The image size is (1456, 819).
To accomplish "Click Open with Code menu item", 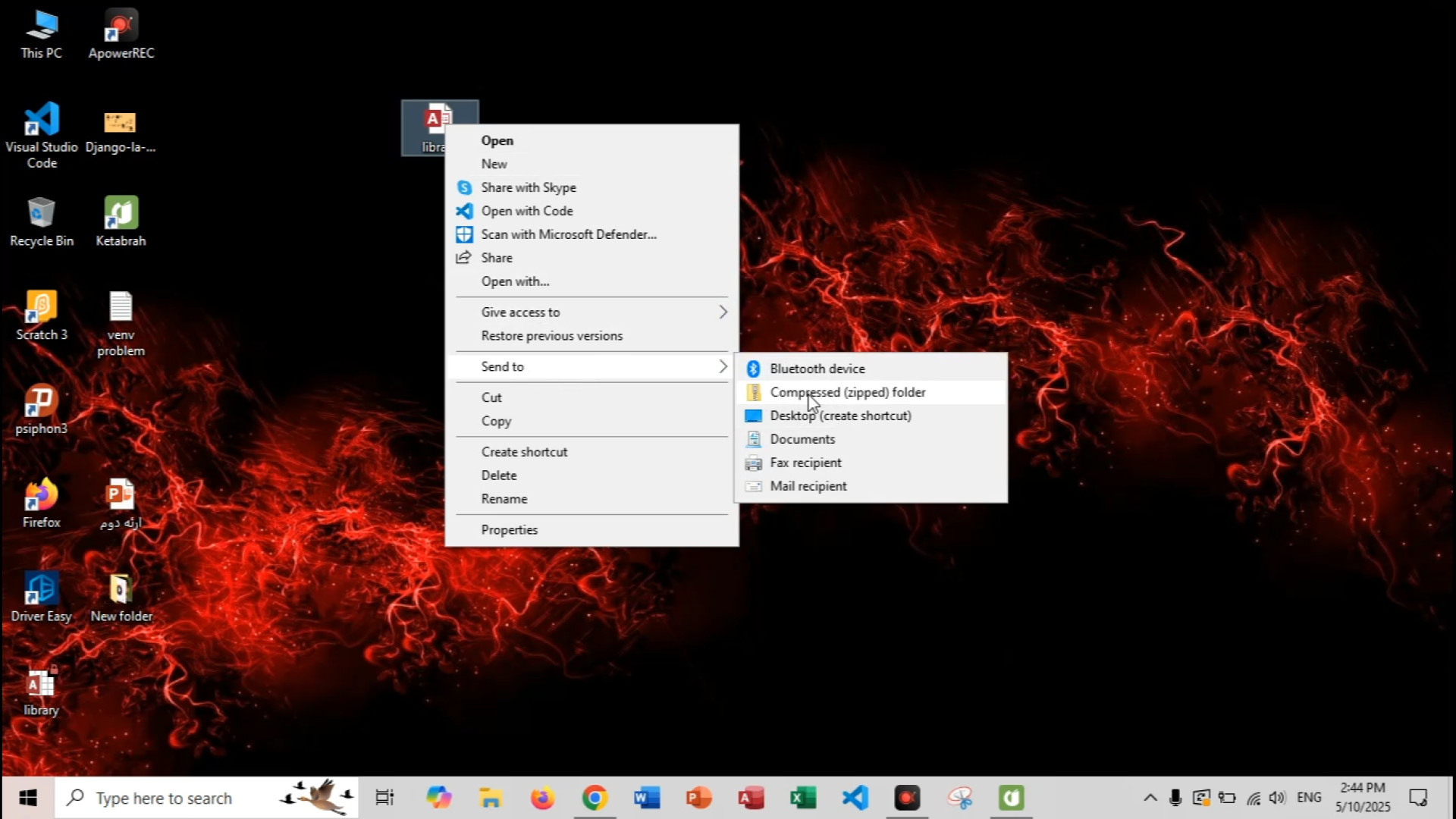I will [526, 211].
